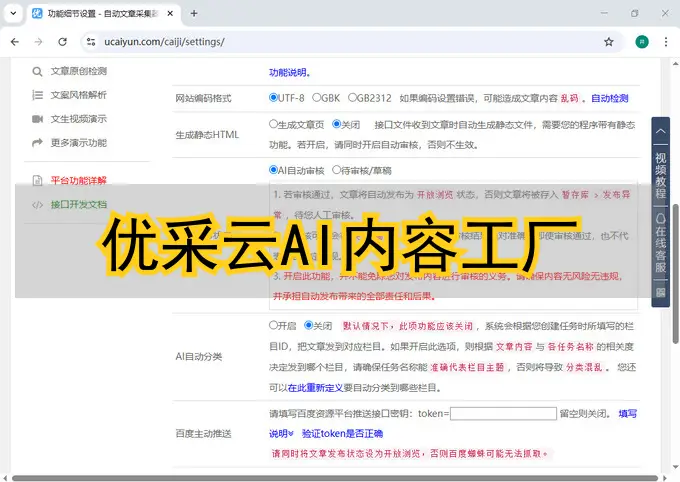680x482 pixels.
Task: Turn on AI自动分类 with 开启 radio
Action: [x=274, y=325]
